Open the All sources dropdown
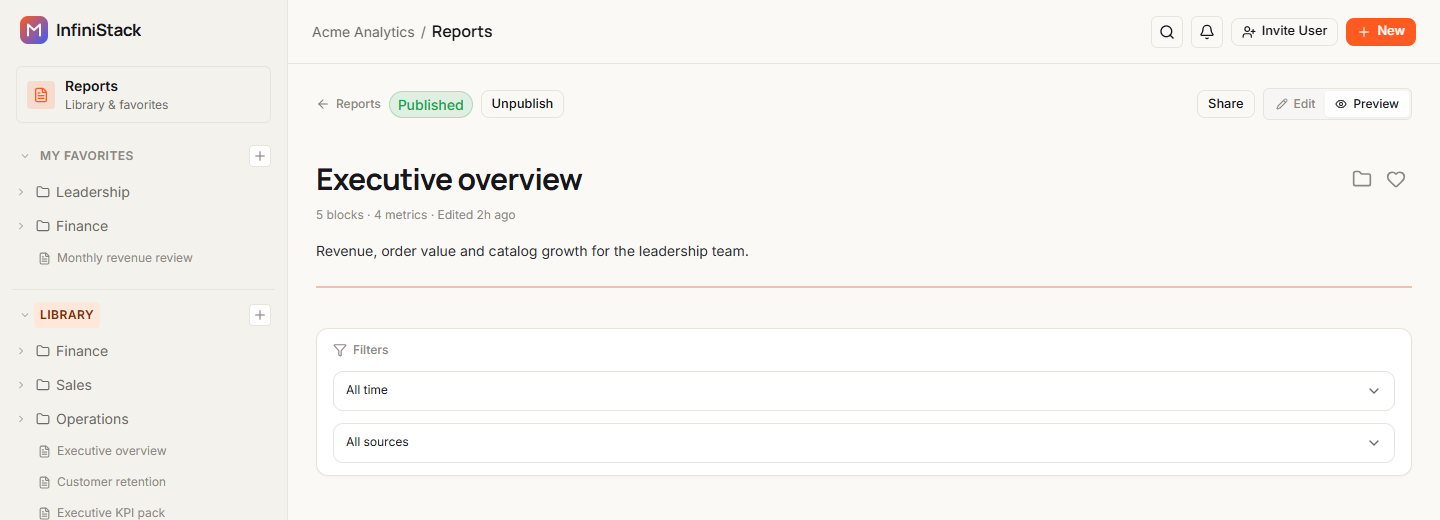Screen dimensions: 1440x520 click(x=864, y=442)
